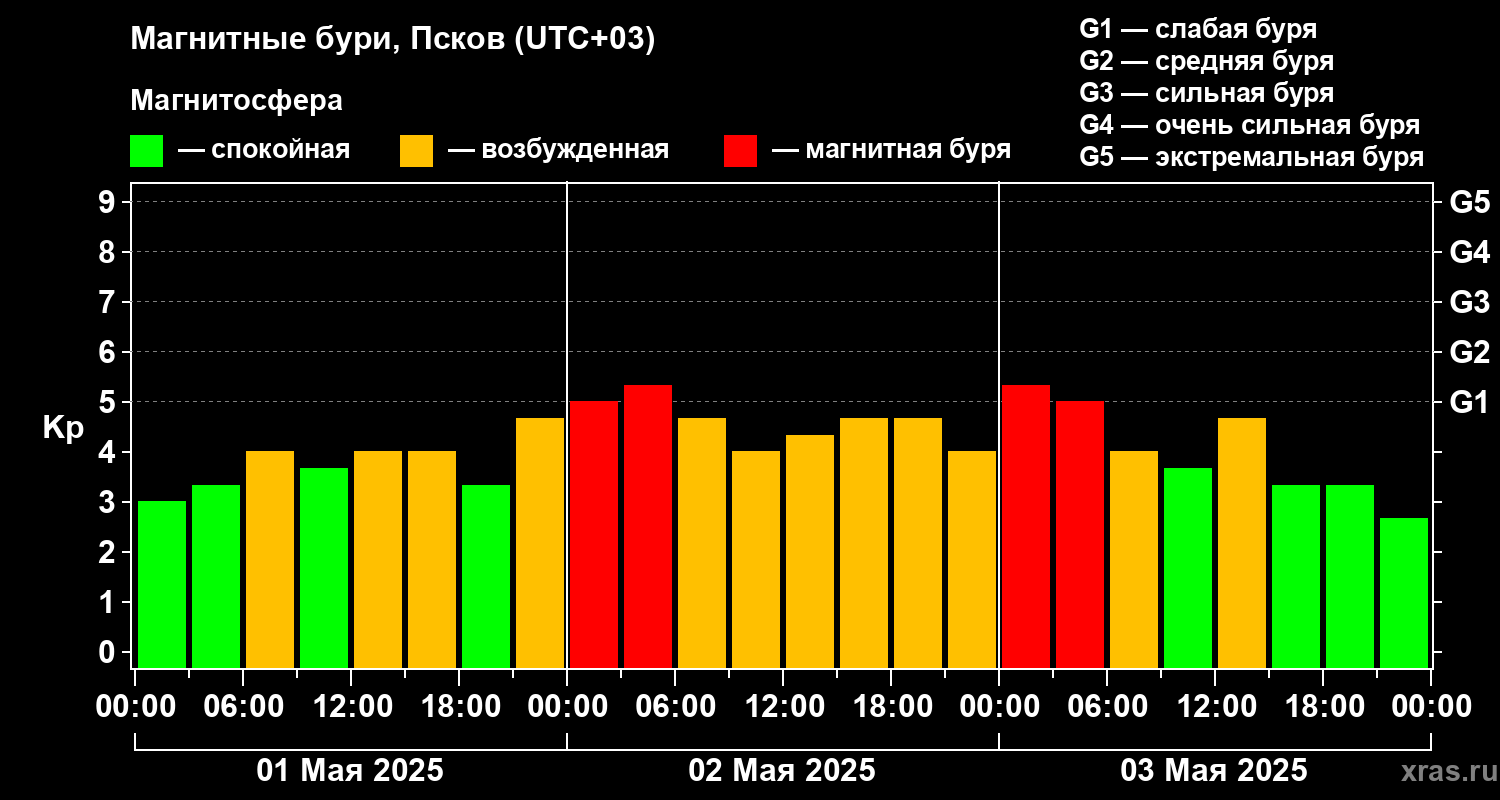Click the '01 Мая 2025' date label

[x=350, y=771]
